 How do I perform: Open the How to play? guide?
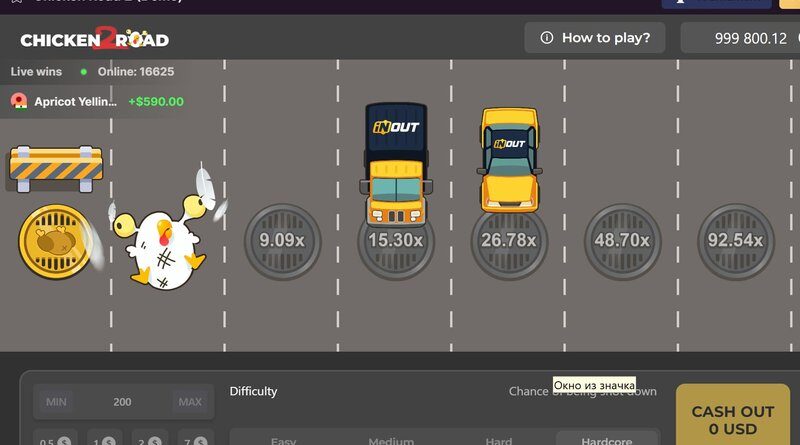tap(595, 38)
